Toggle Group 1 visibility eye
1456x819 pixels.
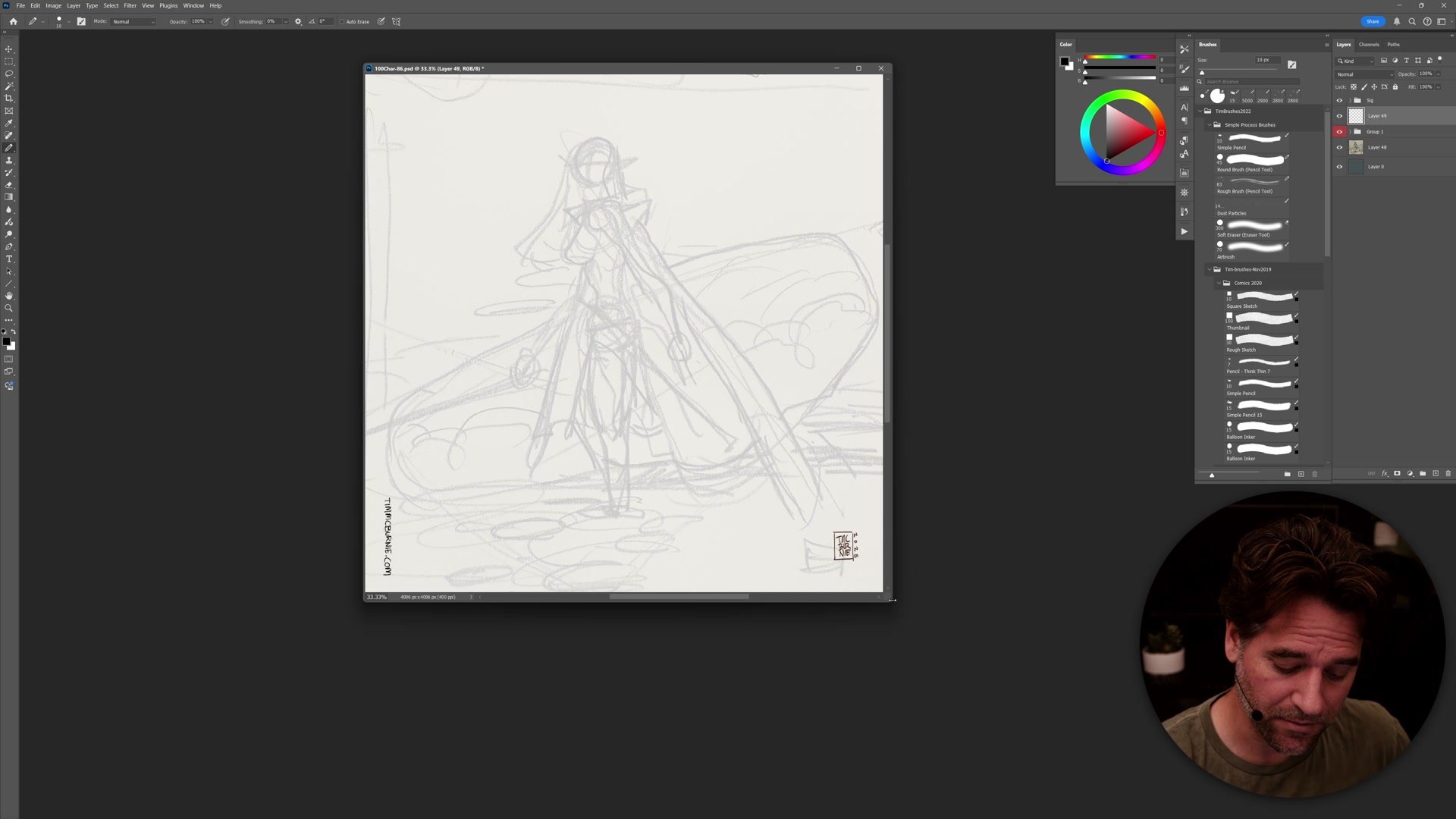point(1339,132)
